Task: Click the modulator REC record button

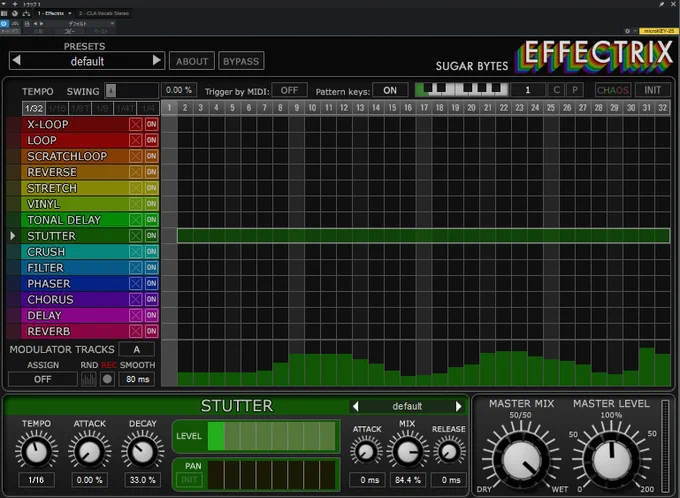Action: click(x=107, y=379)
